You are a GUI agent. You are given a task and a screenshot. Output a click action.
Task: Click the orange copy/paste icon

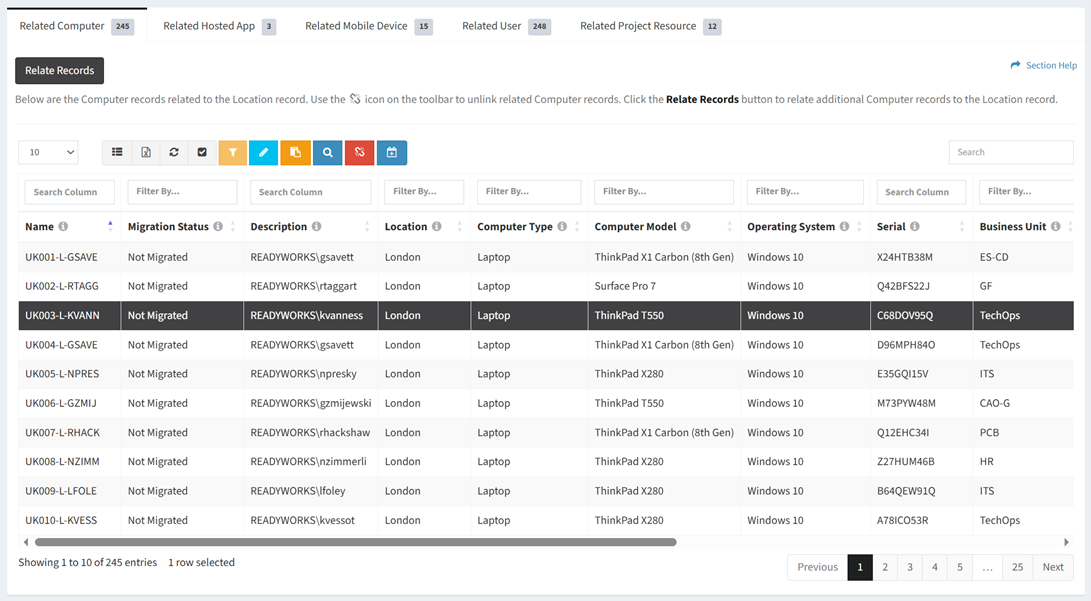pos(295,152)
